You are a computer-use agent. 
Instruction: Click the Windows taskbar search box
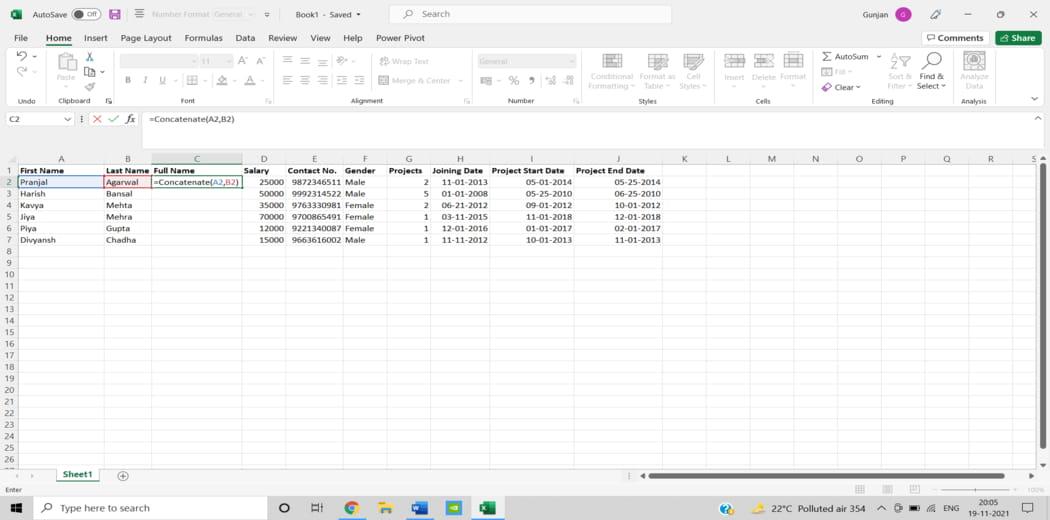(150, 508)
